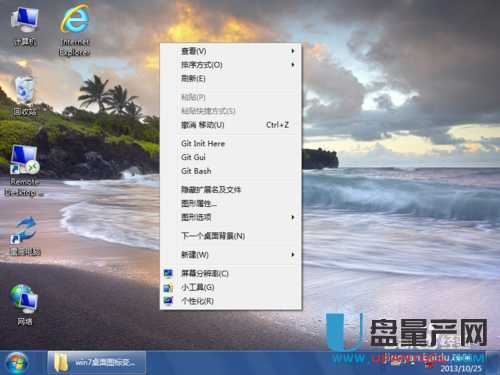Screen dimensions: 500x375
Task: Click the 2013/10/25 date in the taskbar
Action: pos(461,369)
